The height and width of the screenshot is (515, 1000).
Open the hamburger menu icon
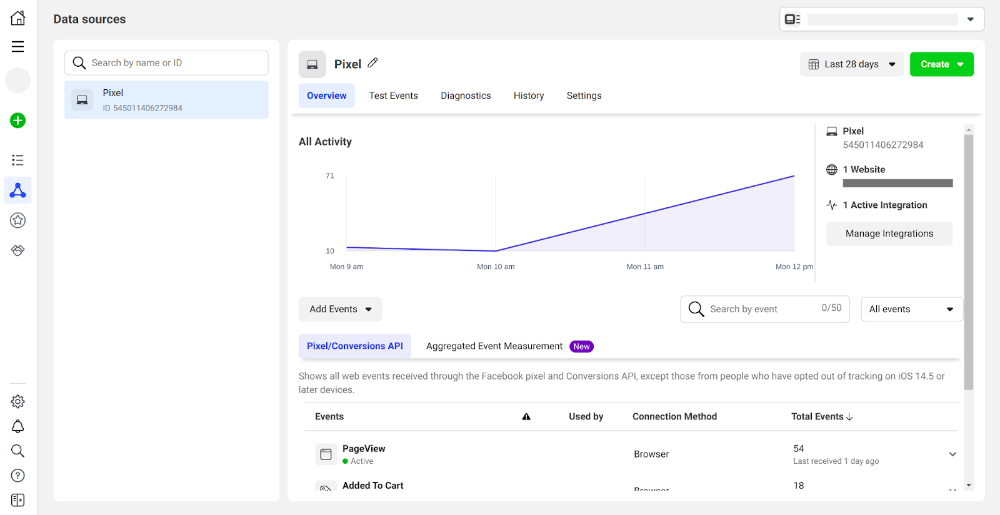click(17, 46)
